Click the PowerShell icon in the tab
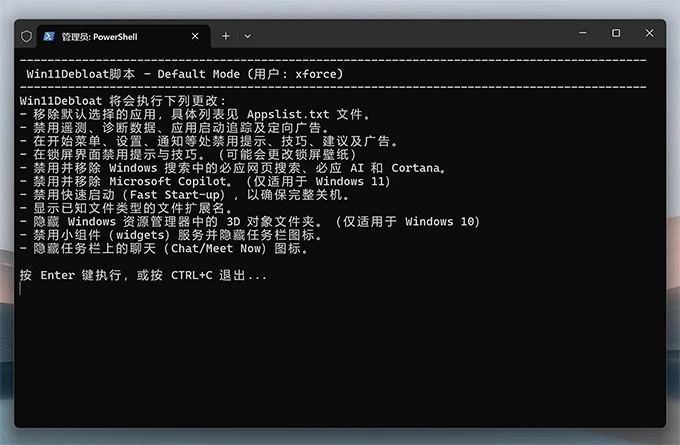This screenshot has width=680, height=445. 49,36
